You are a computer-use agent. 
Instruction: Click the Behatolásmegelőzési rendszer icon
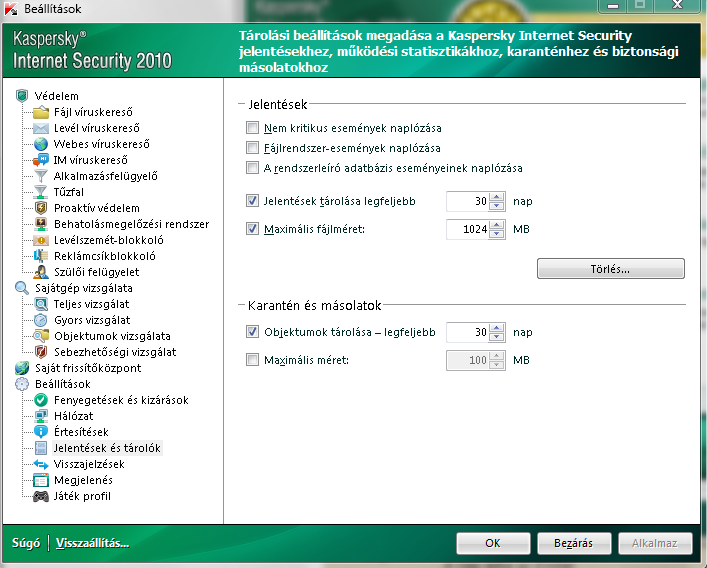click(41, 224)
